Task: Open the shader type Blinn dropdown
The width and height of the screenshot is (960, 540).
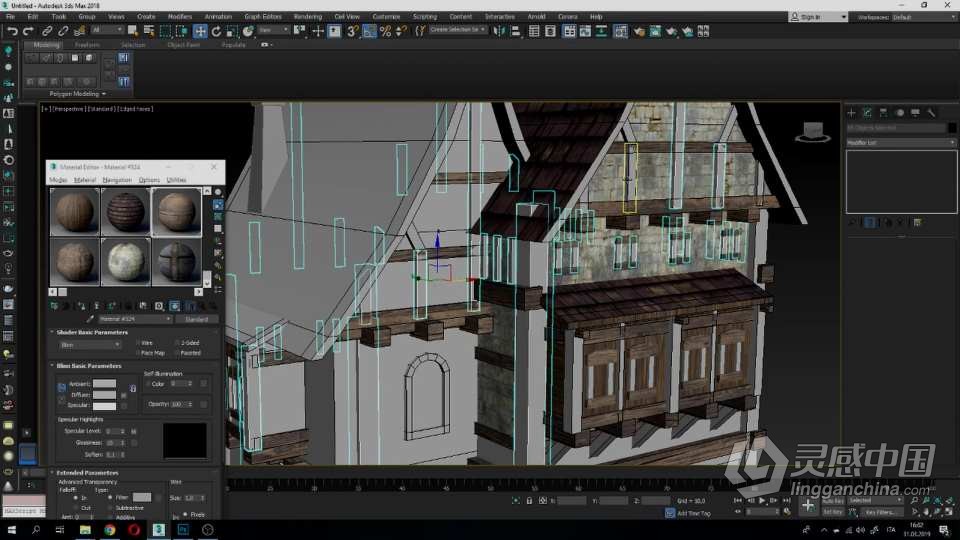Action: [90, 345]
